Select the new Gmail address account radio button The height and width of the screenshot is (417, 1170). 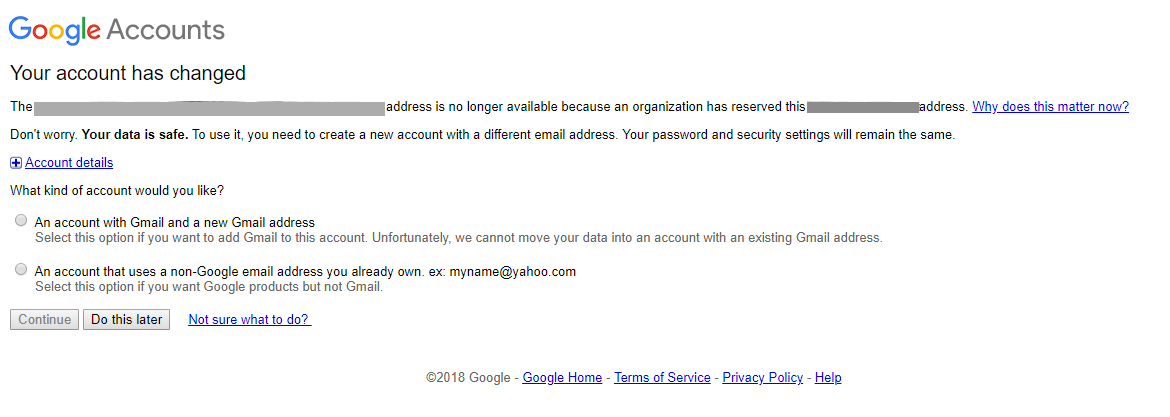click(x=21, y=221)
